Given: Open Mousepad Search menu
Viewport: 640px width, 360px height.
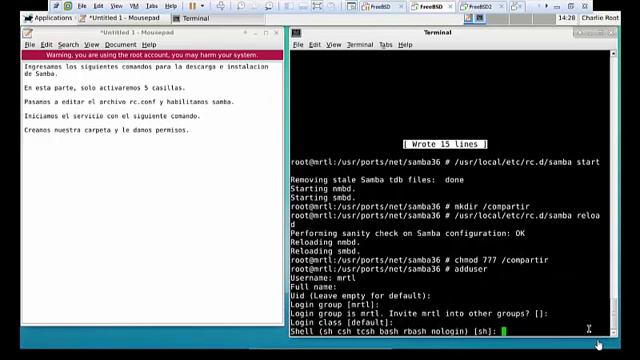Looking at the screenshot, I should pyautogui.click(x=68, y=45).
